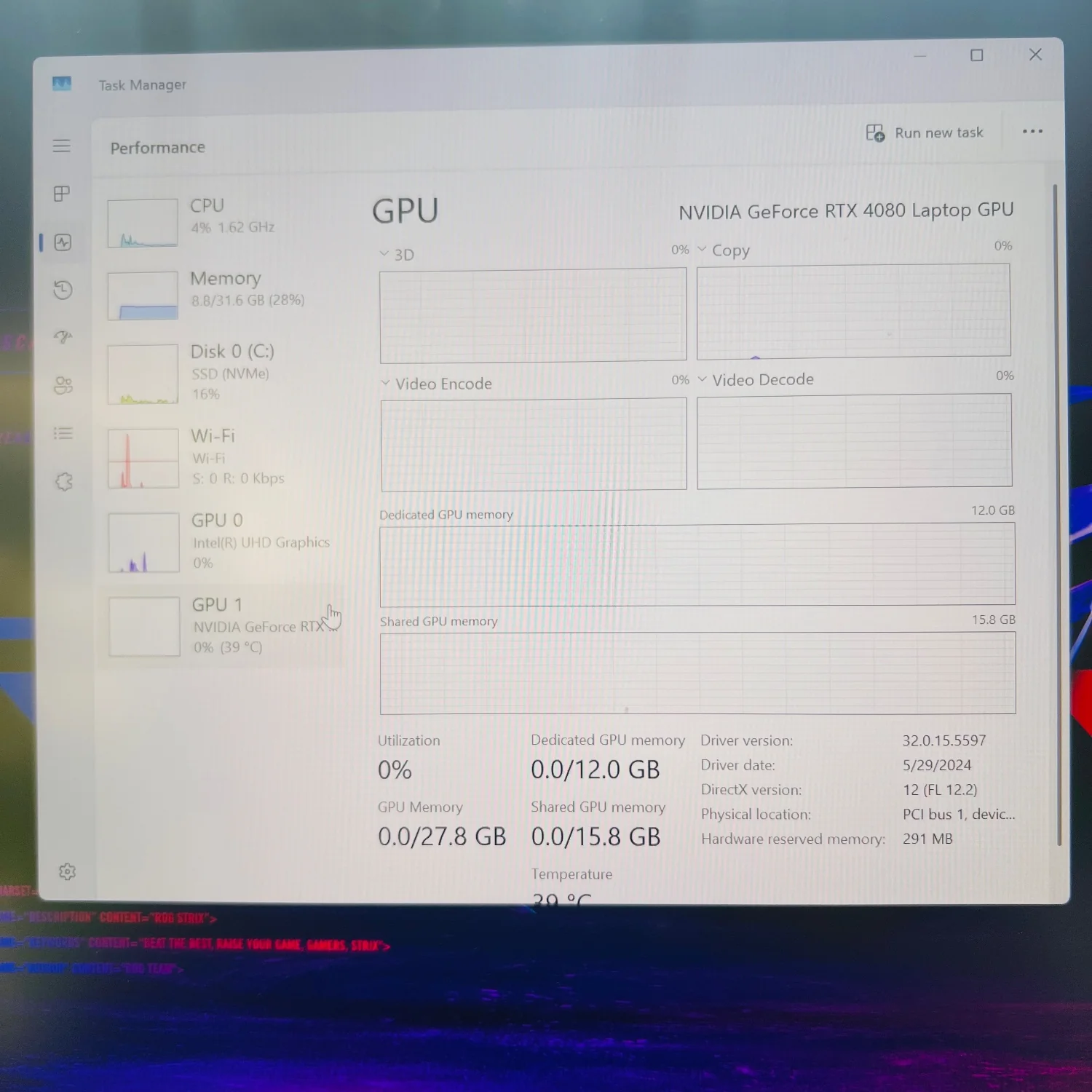
Task: Select the Performance page icon in sidebar
Action: (63, 242)
